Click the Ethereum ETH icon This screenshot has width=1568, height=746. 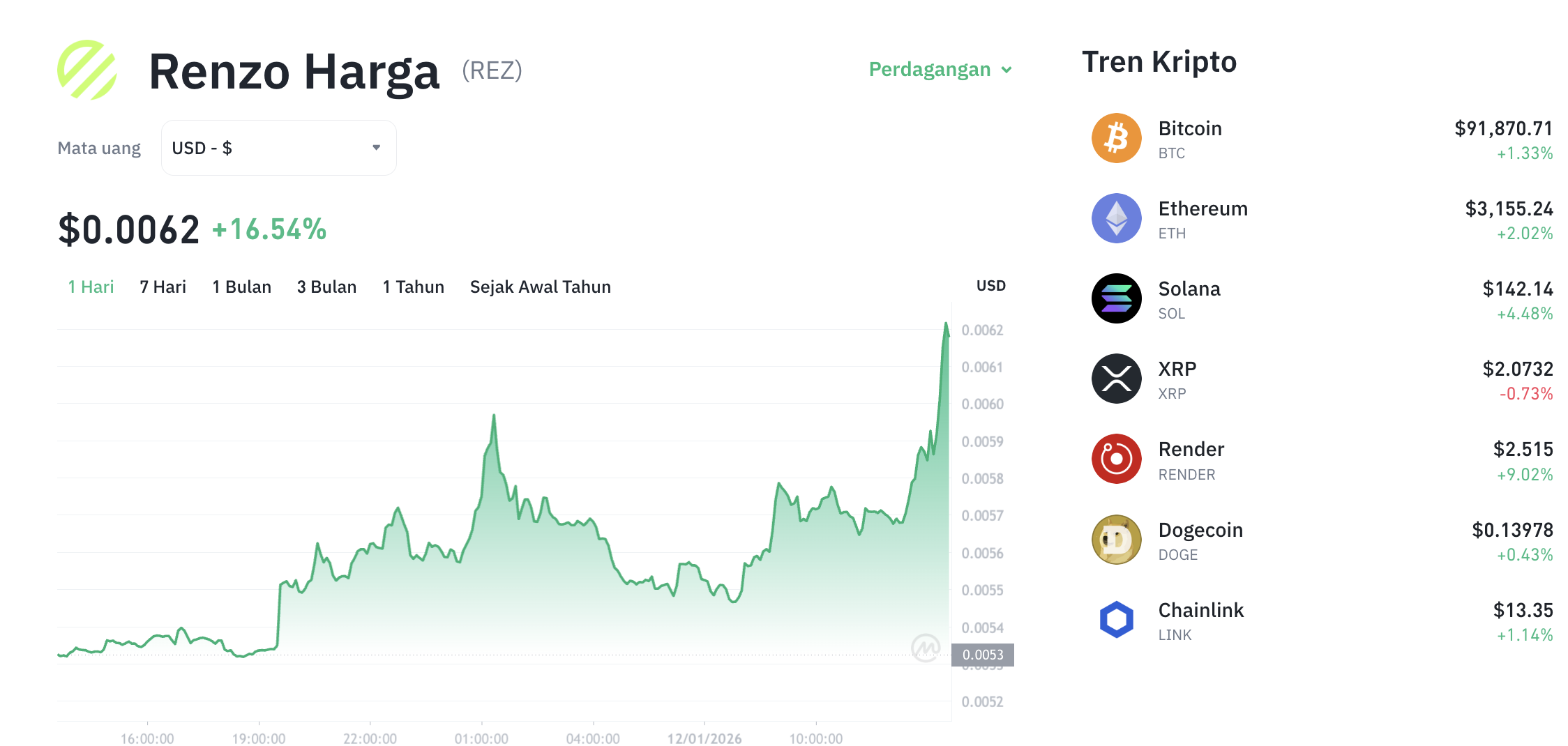click(x=1116, y=218)
